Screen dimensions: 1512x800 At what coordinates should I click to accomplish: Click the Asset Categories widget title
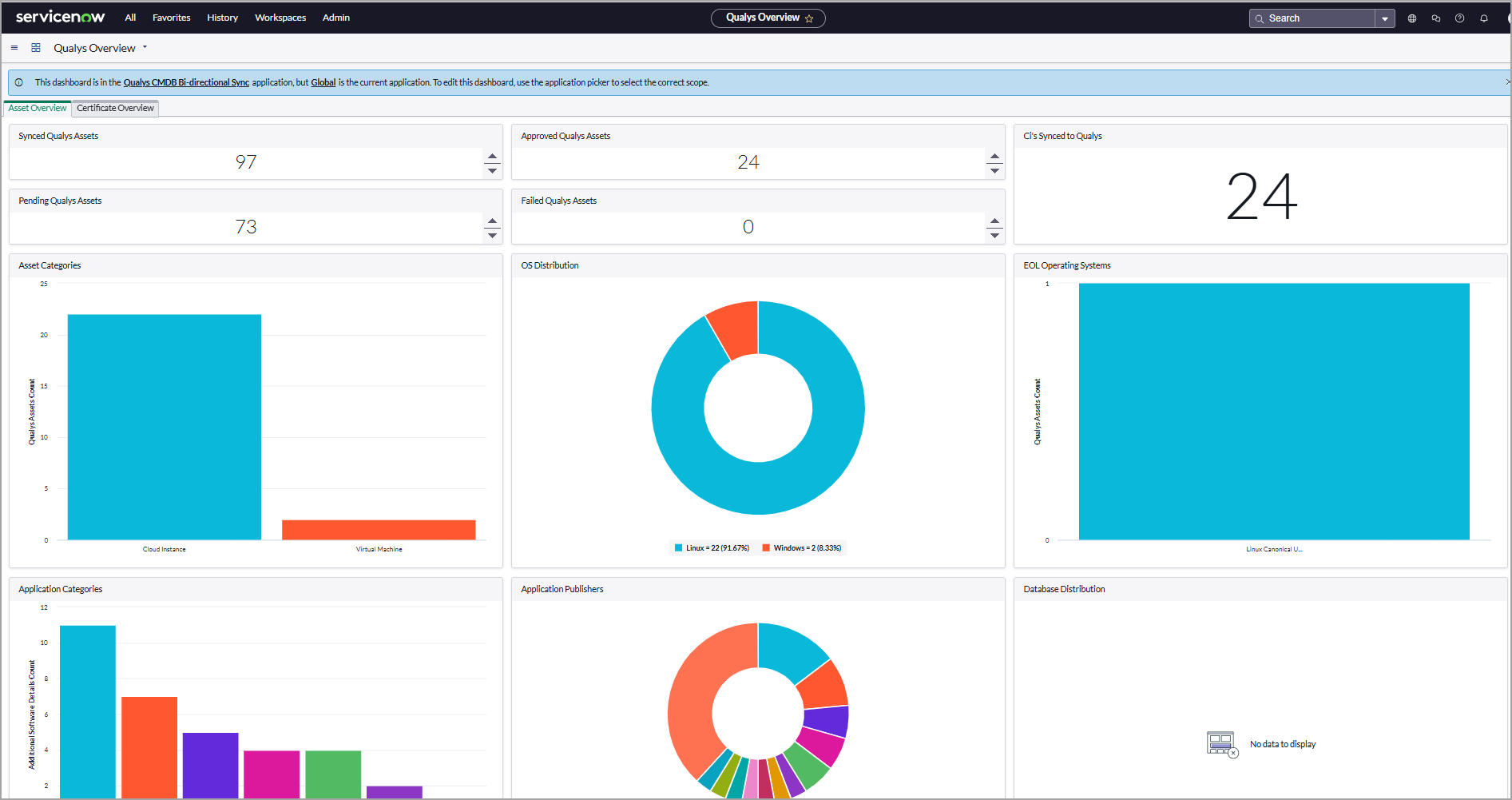pos(50,265)
